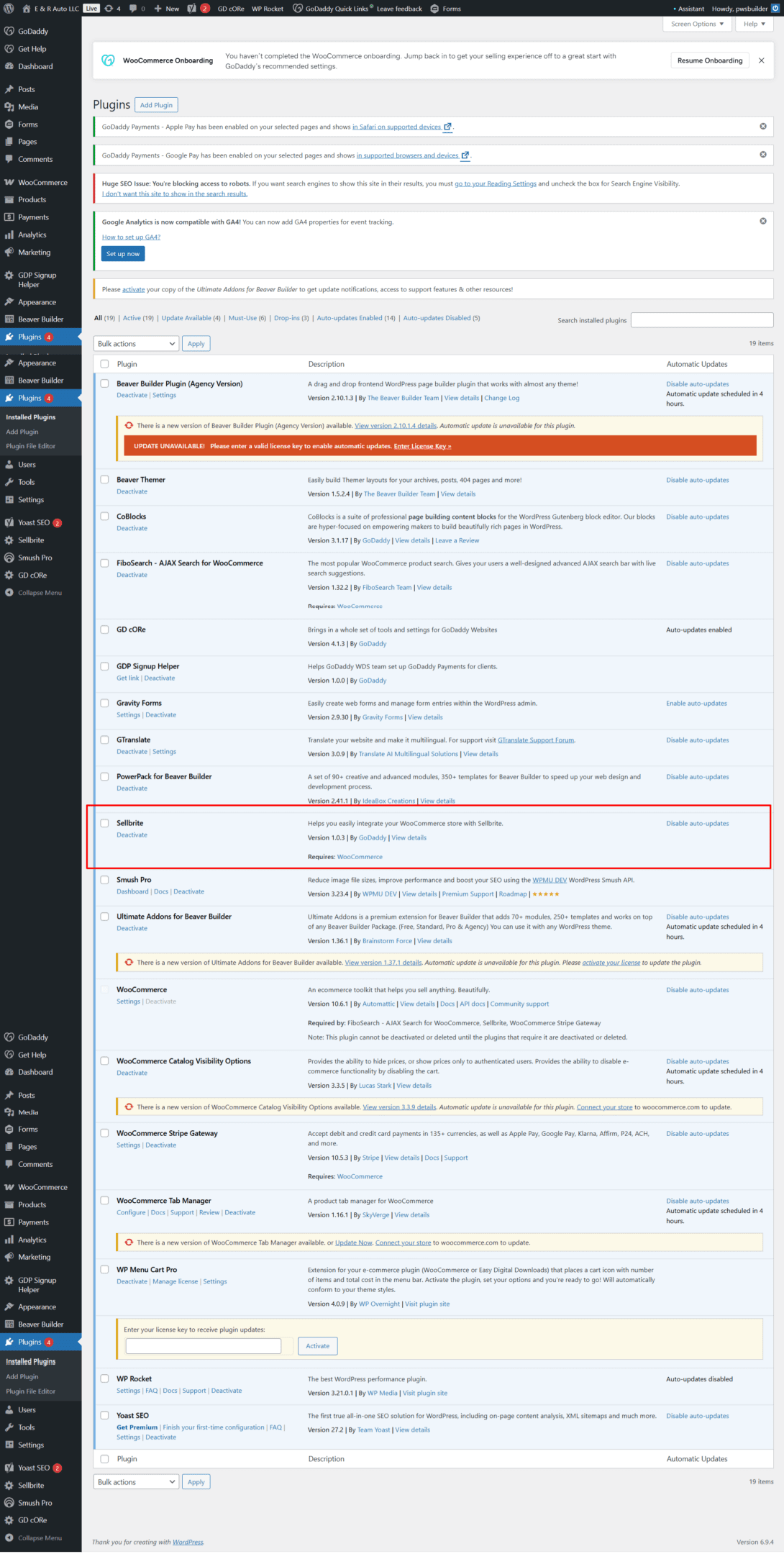
Task: Open the comments bubble icon in admin bar
Action: coord(133,9)
